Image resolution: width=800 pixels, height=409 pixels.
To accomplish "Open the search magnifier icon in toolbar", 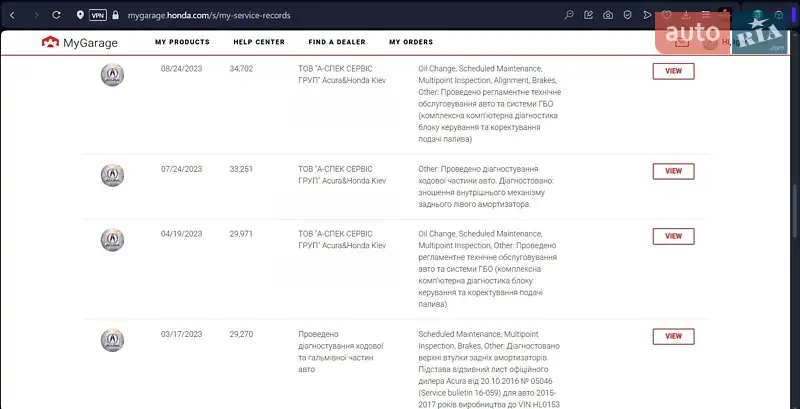I will point(569,15).
